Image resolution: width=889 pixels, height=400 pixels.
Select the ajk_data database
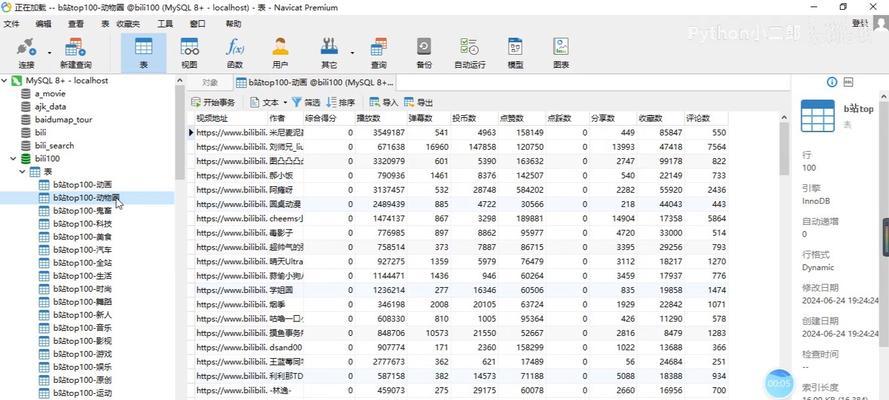(x=50, y=107)
